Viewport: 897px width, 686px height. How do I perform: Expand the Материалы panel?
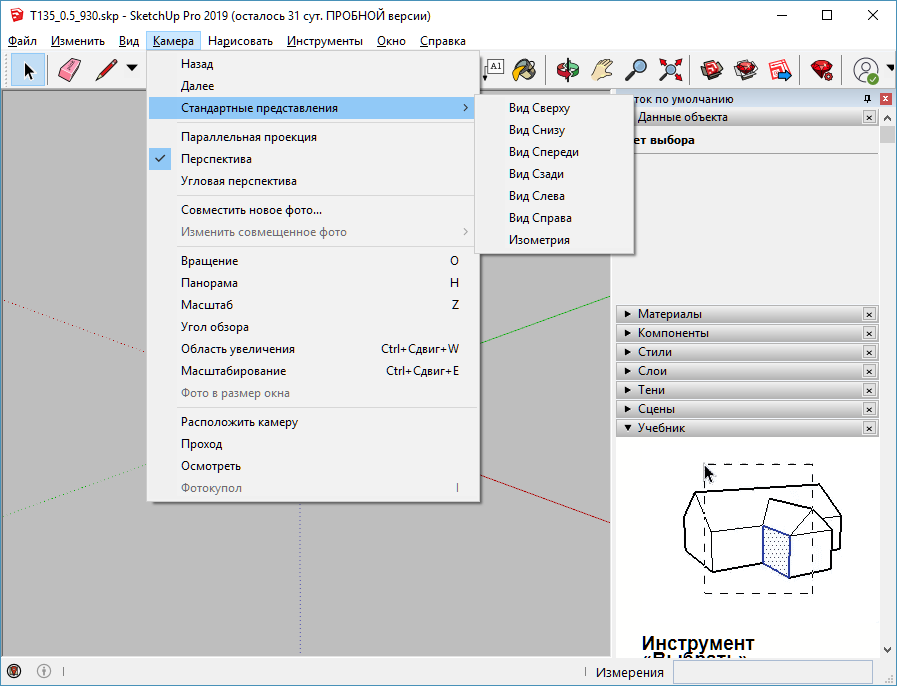(669, 314)
